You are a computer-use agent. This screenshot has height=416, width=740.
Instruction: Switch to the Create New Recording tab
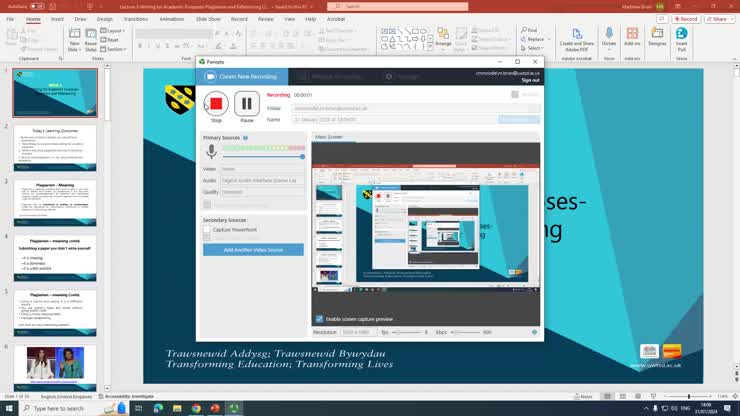coord(245,76)
